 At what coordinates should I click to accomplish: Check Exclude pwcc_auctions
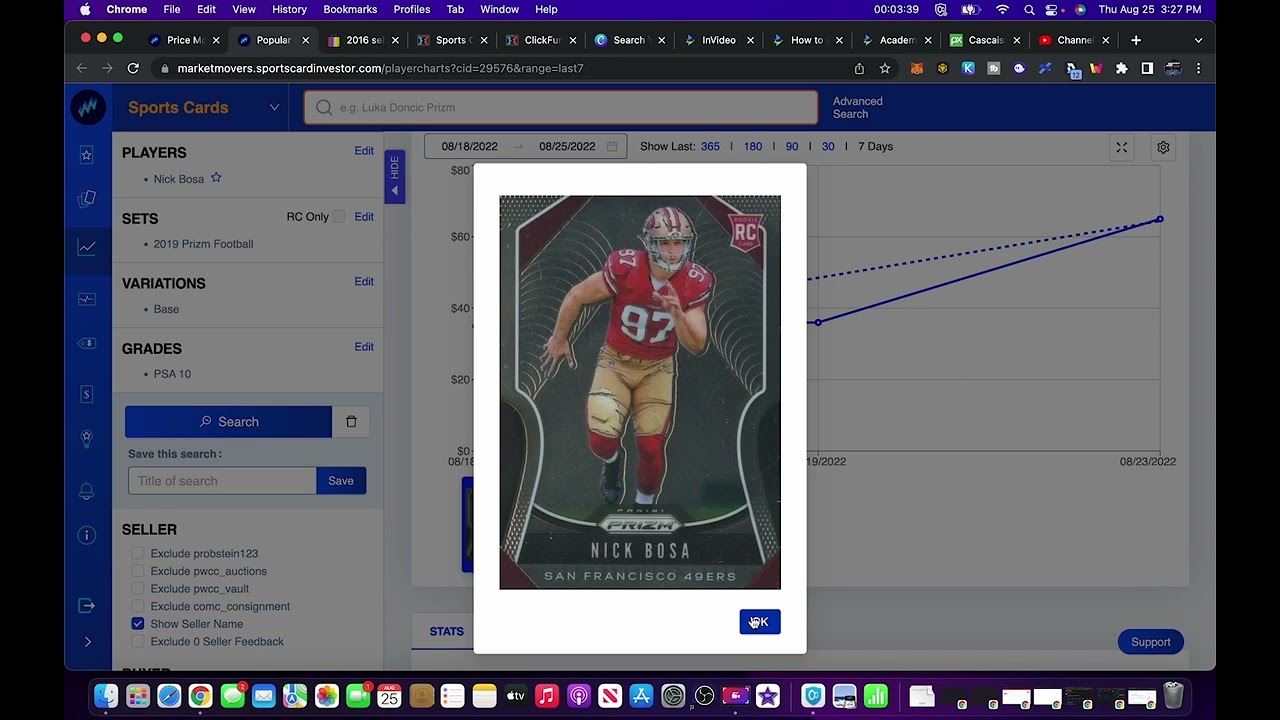pyautogui.click(x=138, y=571)
